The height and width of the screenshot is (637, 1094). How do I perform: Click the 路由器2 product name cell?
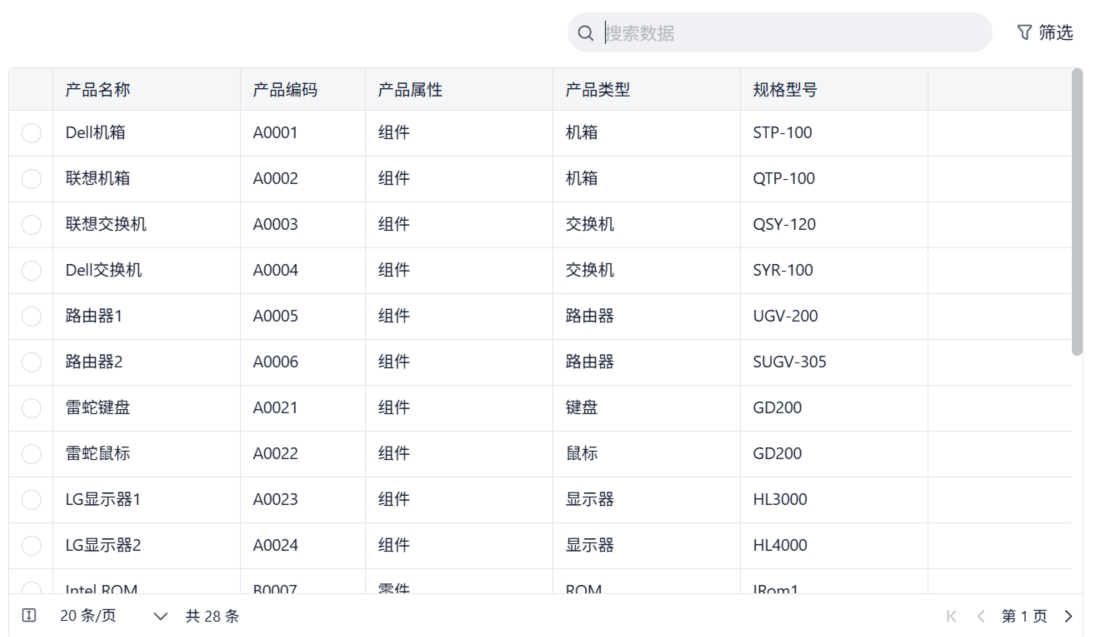[94, 362]
